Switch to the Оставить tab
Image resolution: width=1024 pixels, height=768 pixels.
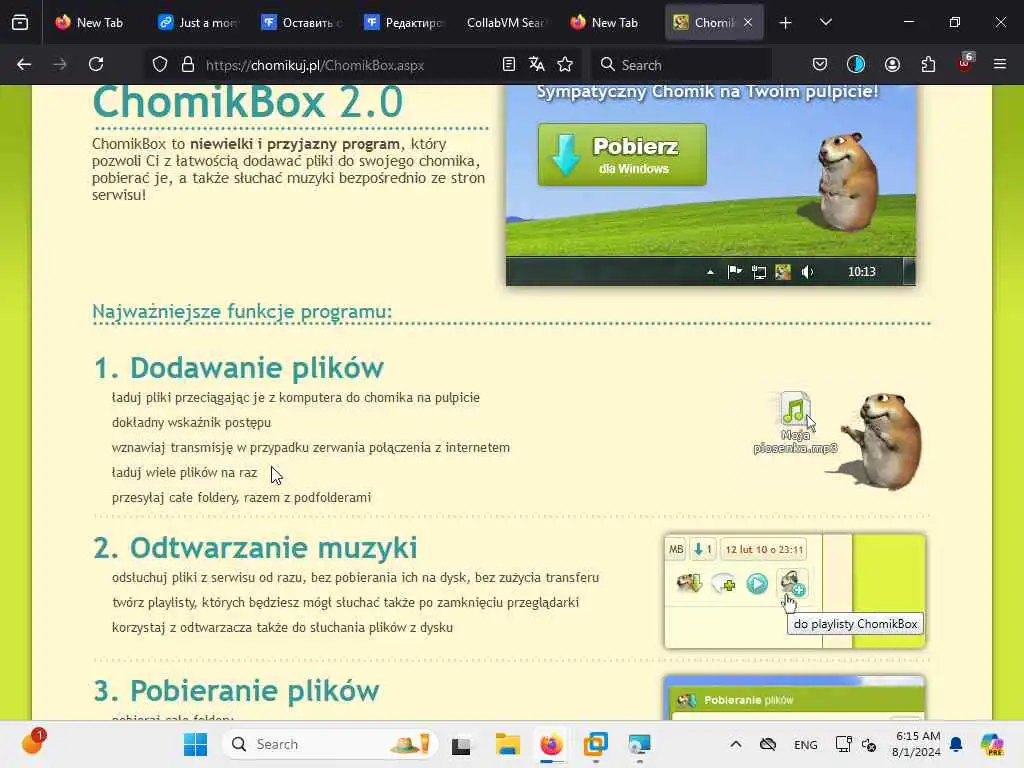302,23
